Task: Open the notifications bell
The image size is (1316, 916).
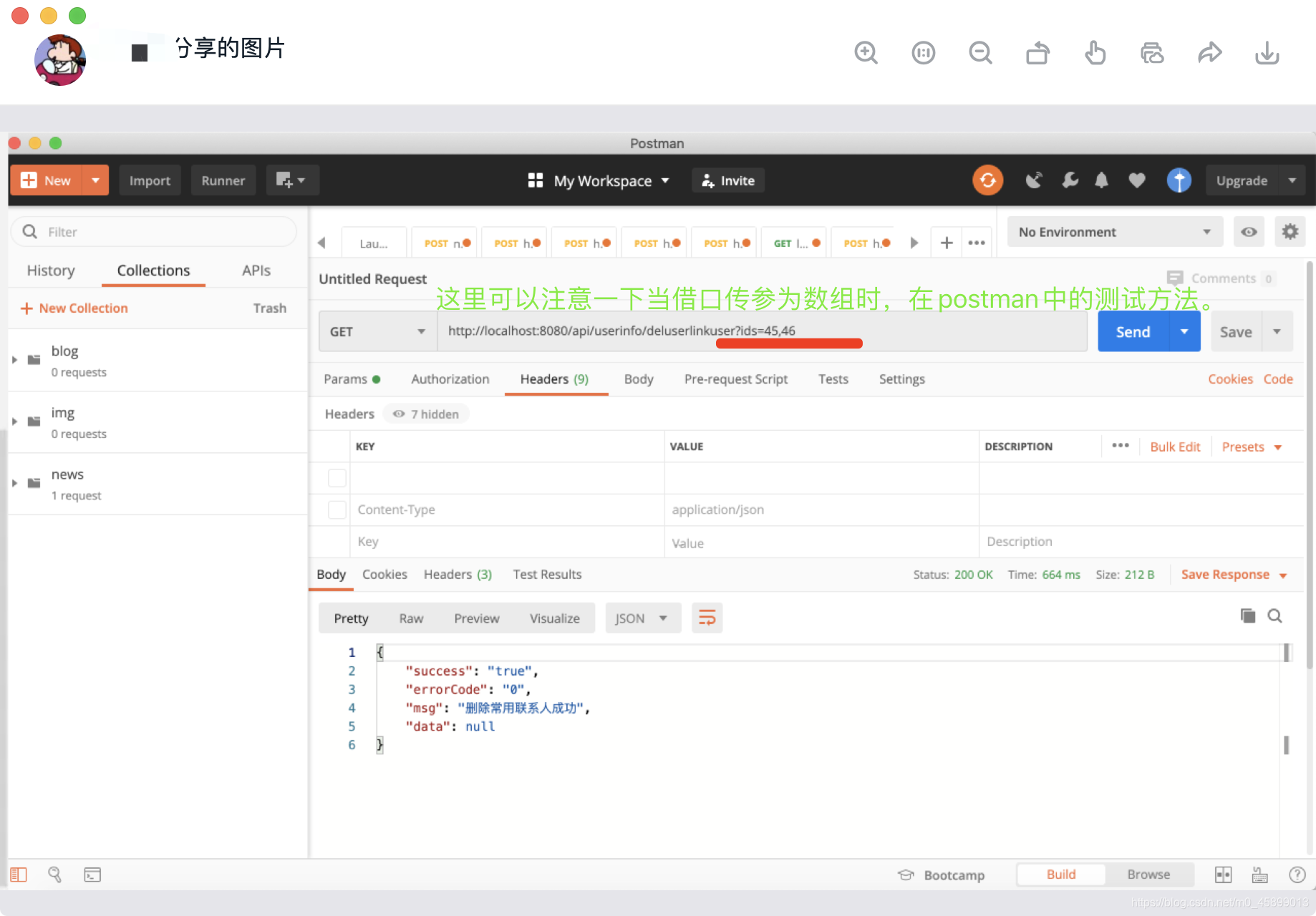Action: (1102, 180)
